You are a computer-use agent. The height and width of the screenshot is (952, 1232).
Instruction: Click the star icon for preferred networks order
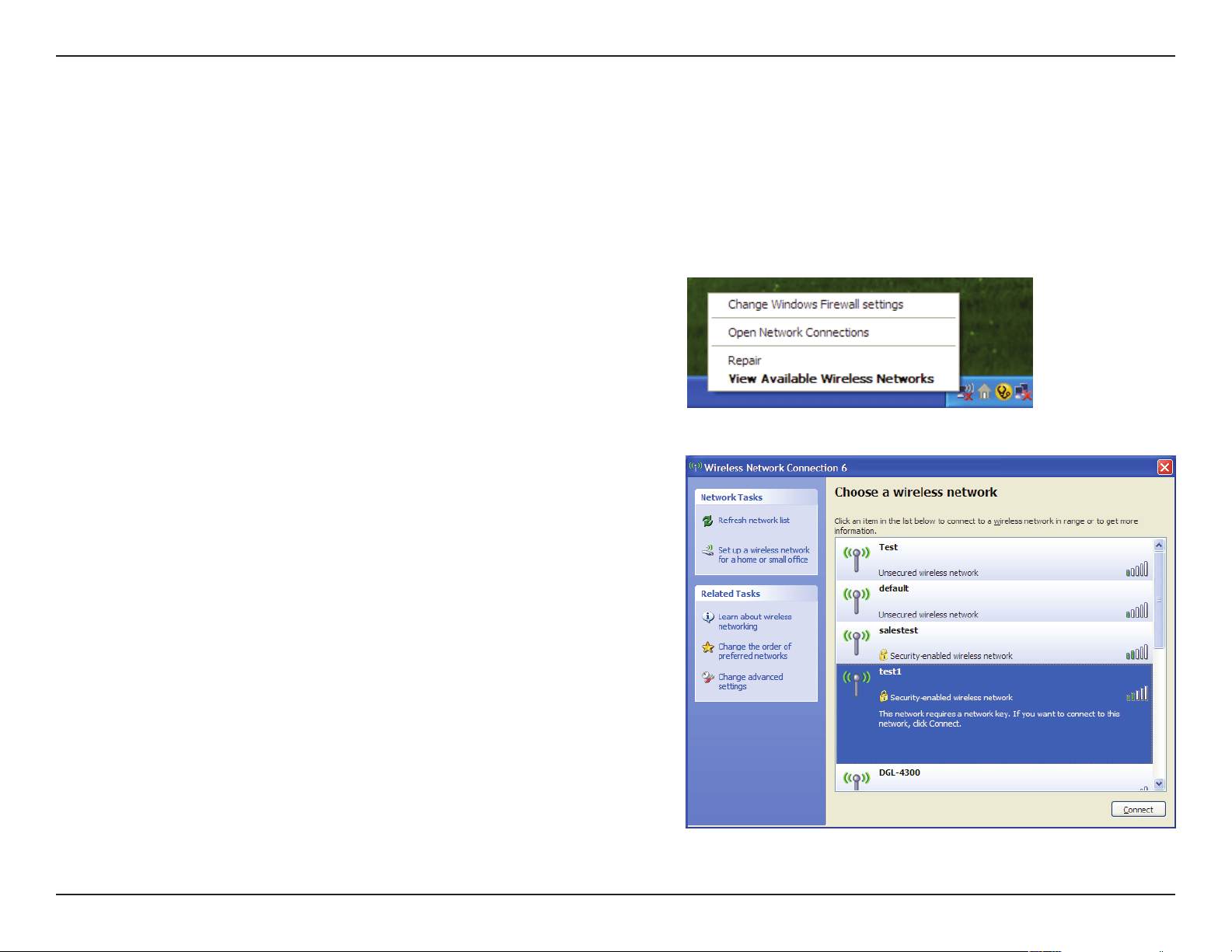click(707, 647)
